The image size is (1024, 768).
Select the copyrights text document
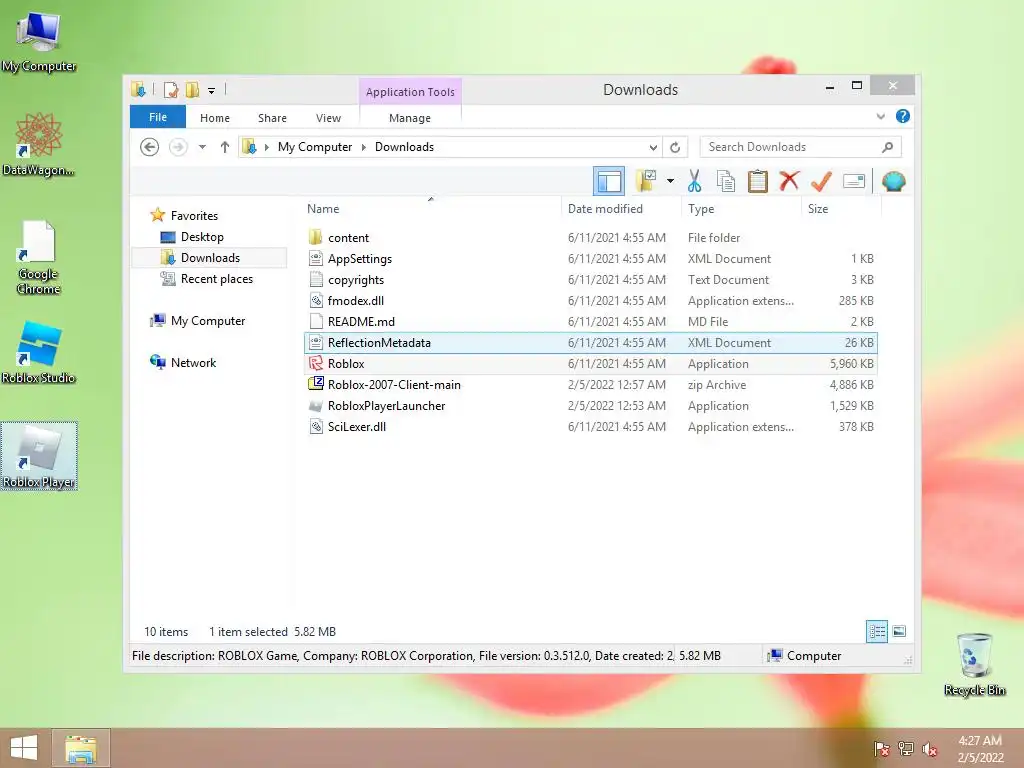point(590,280)
